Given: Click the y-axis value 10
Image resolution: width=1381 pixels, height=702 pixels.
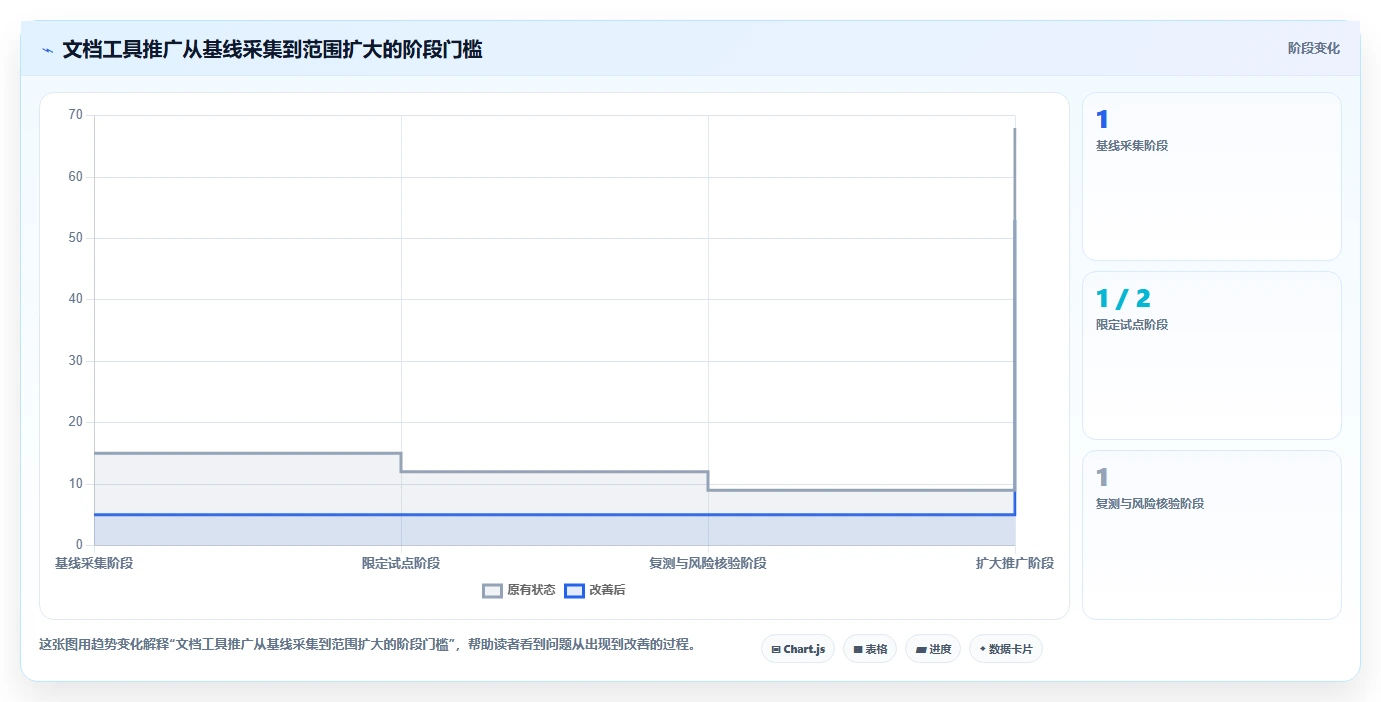Looking at the screenshot, I should 76,484.
